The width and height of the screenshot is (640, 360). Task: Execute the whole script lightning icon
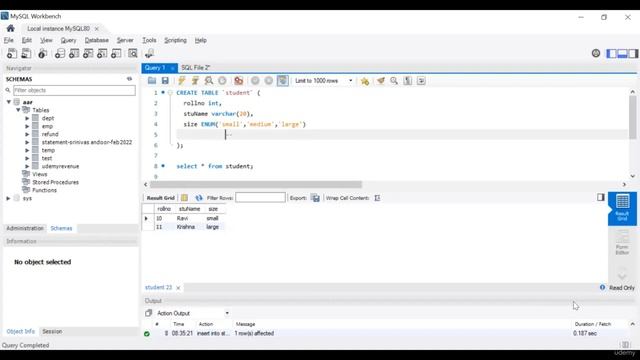tap(182, 81)
